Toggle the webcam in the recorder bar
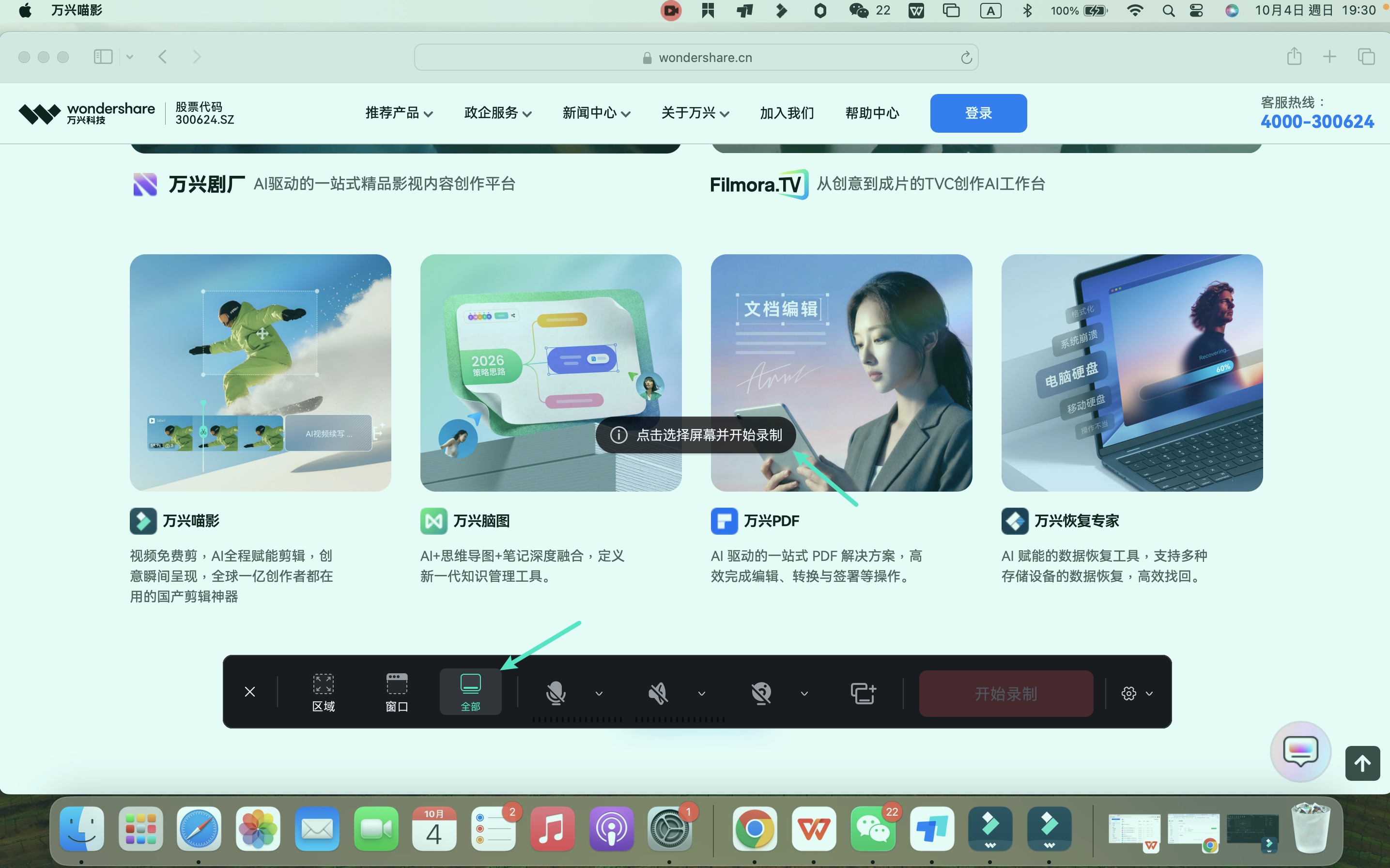 click(x=761, y=693)
